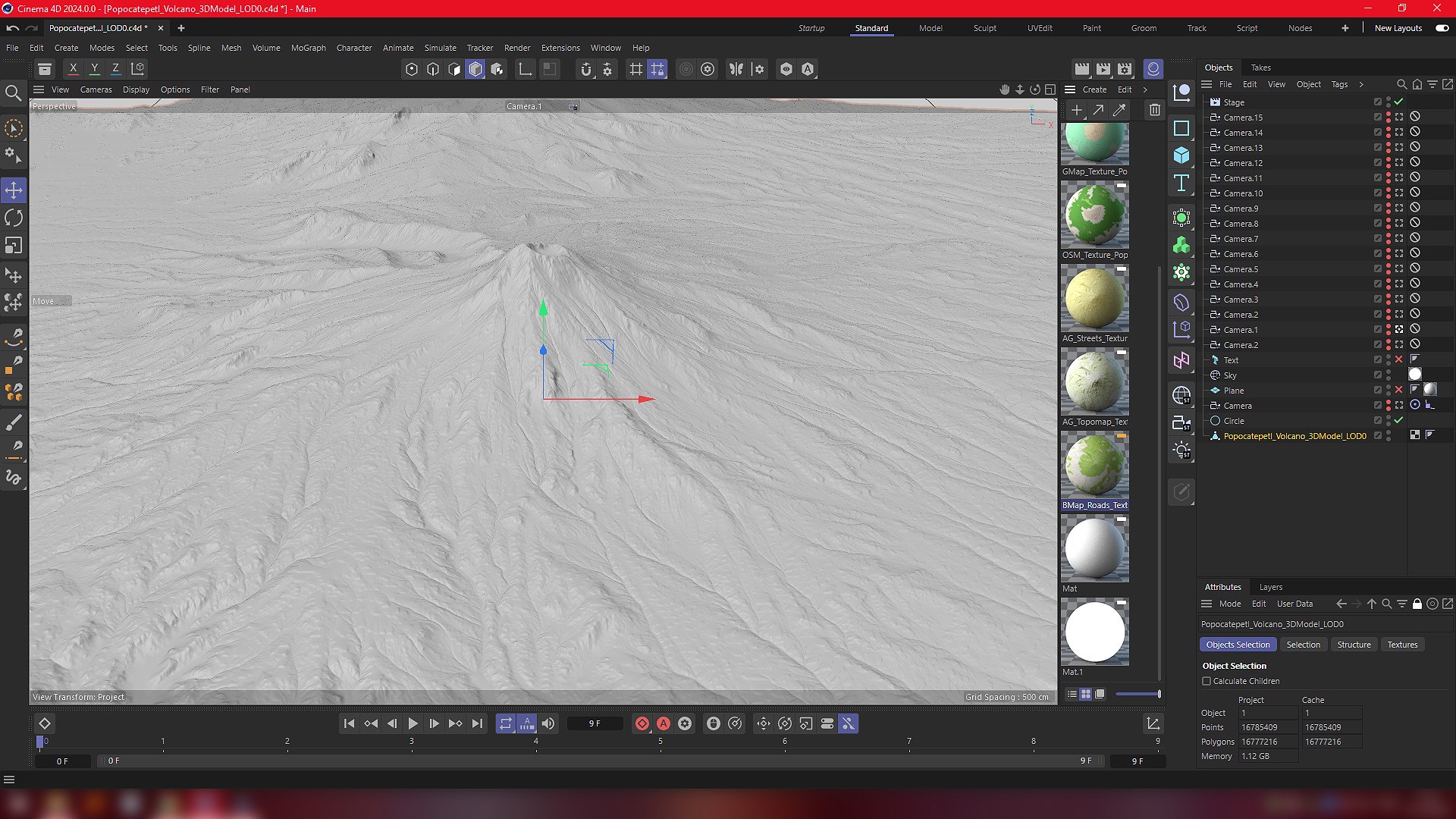Select the Objects Selection button

click(1238, 645)
